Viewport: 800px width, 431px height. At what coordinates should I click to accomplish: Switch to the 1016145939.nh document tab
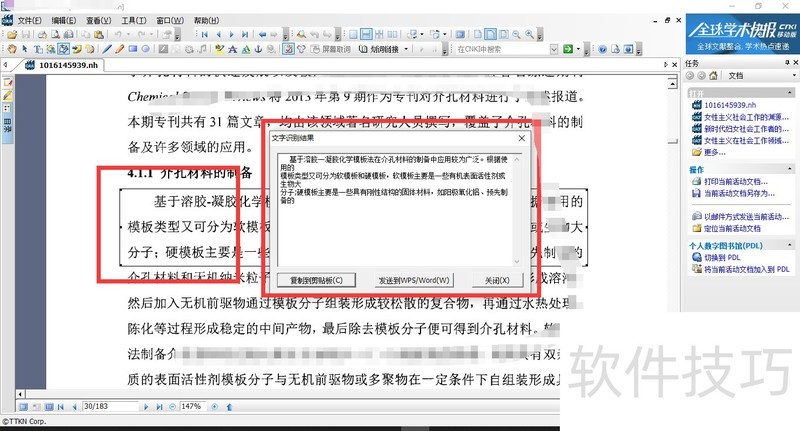click(x=62, y=65)
